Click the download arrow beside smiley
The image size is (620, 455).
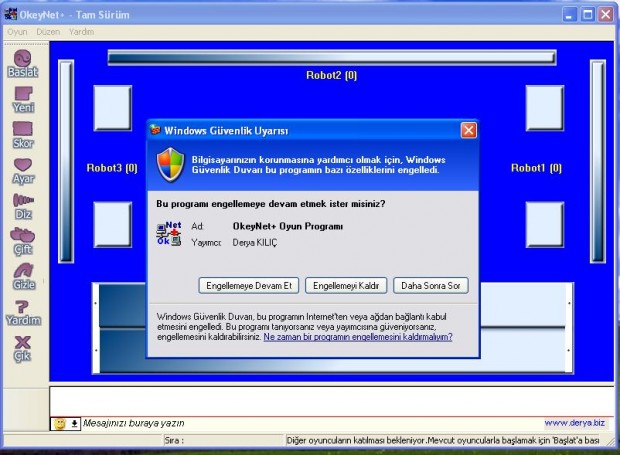pyautogui.click(x=74, y=424)
